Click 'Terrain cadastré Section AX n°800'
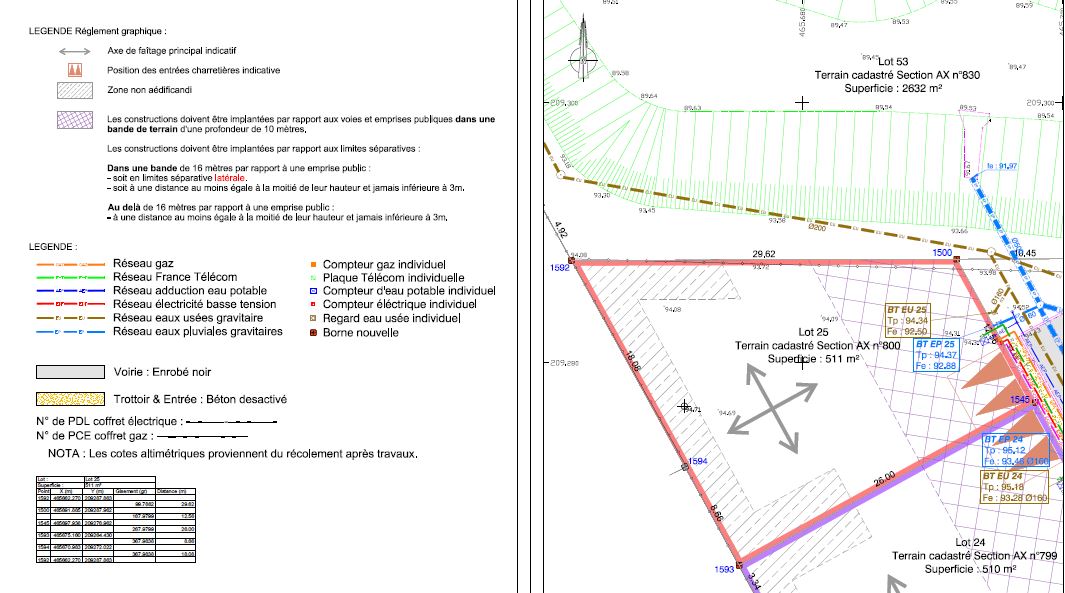Screen dimensions: 1065x593 tap(818, 346)
